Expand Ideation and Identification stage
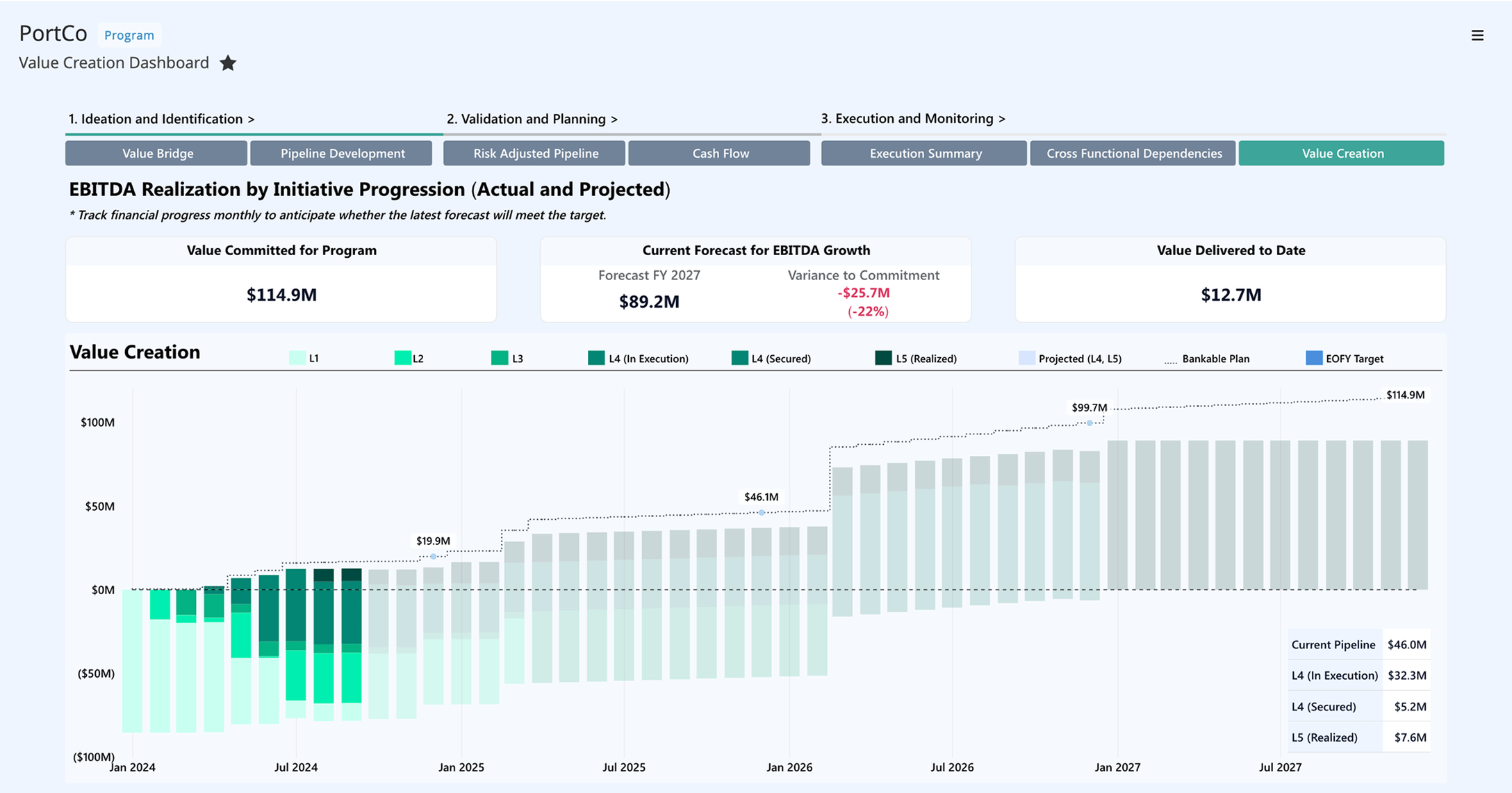This screenshot has width=1512, height=793. [x=161, y=119]
